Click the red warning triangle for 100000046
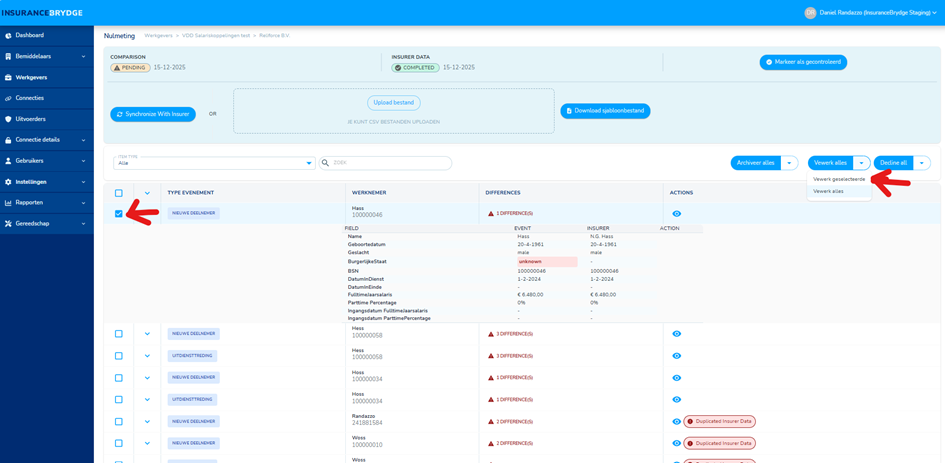Viewport: 945px width, 463px height. [x=491, y=214]
